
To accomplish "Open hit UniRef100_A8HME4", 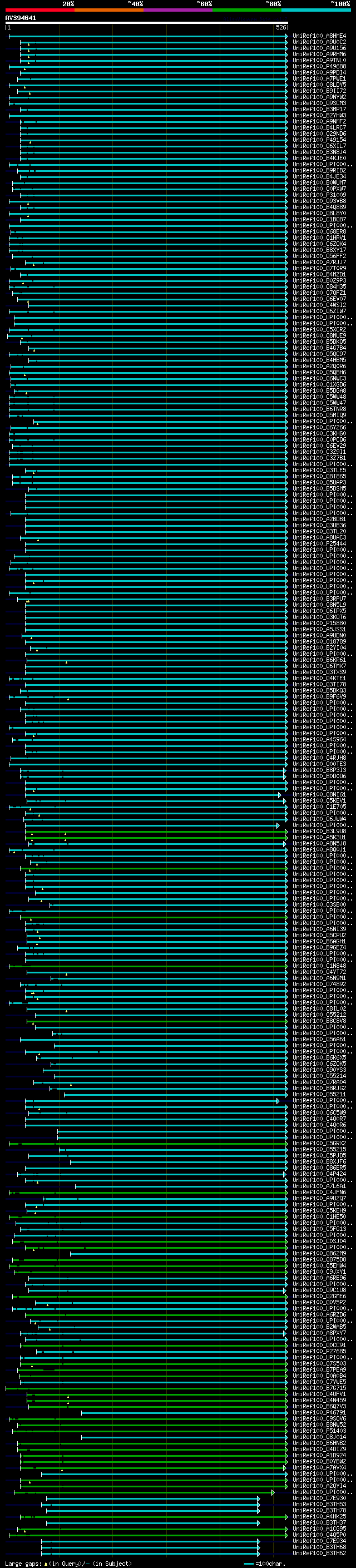I will point(319,36).
